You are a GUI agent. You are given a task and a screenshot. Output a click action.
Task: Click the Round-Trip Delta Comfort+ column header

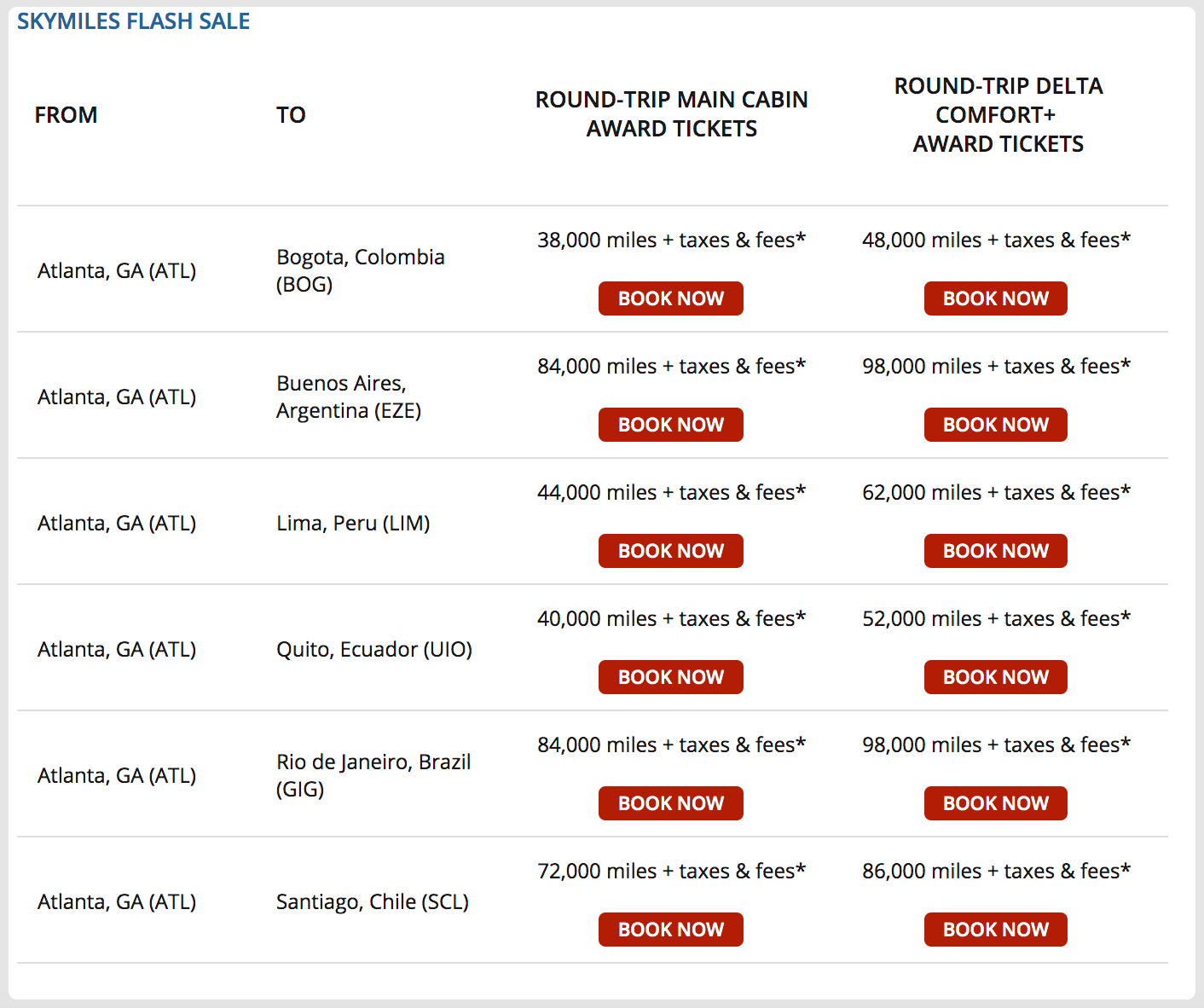(998, 114)
